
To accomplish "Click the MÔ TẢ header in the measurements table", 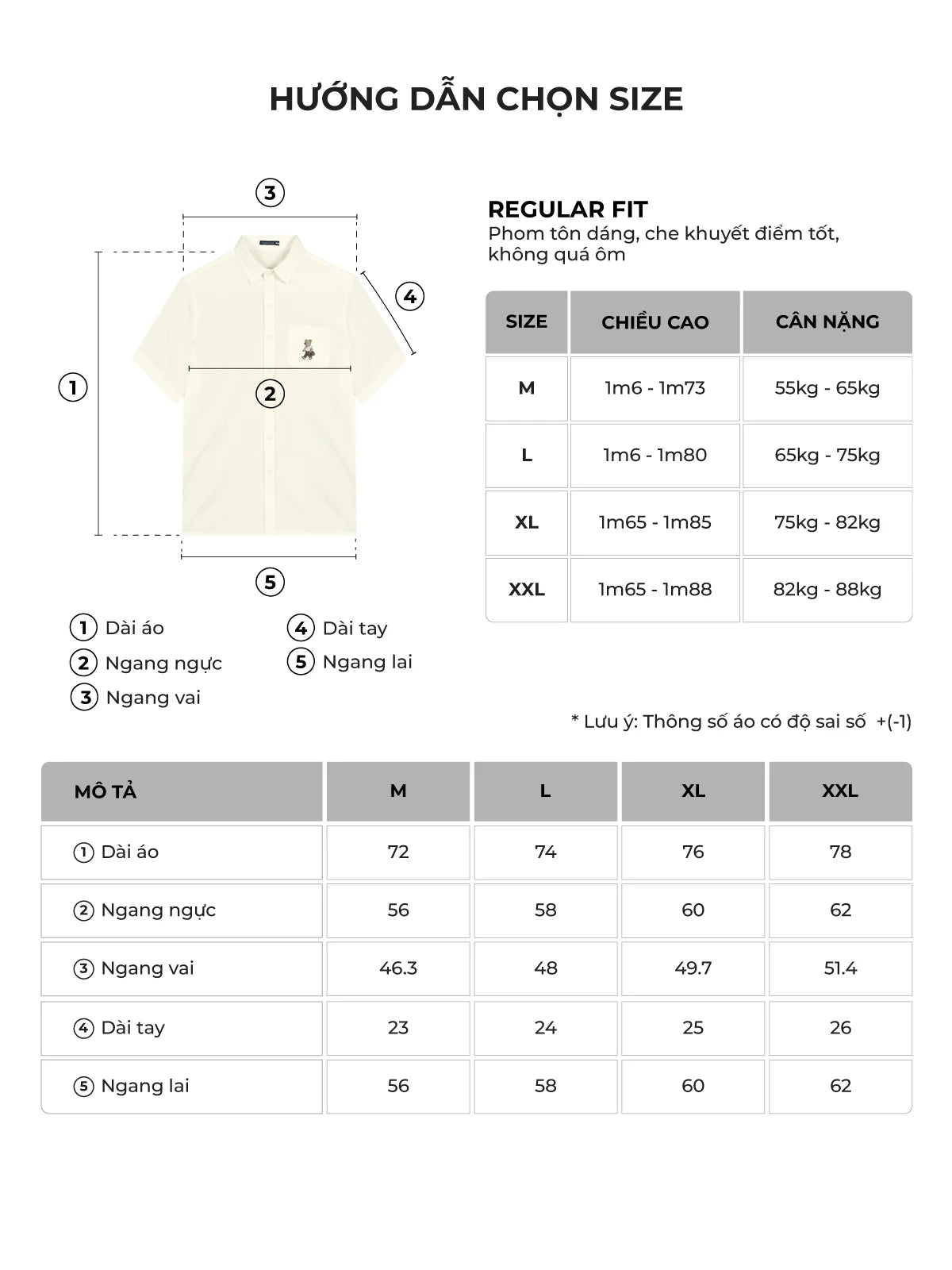I will click(106, 791).
